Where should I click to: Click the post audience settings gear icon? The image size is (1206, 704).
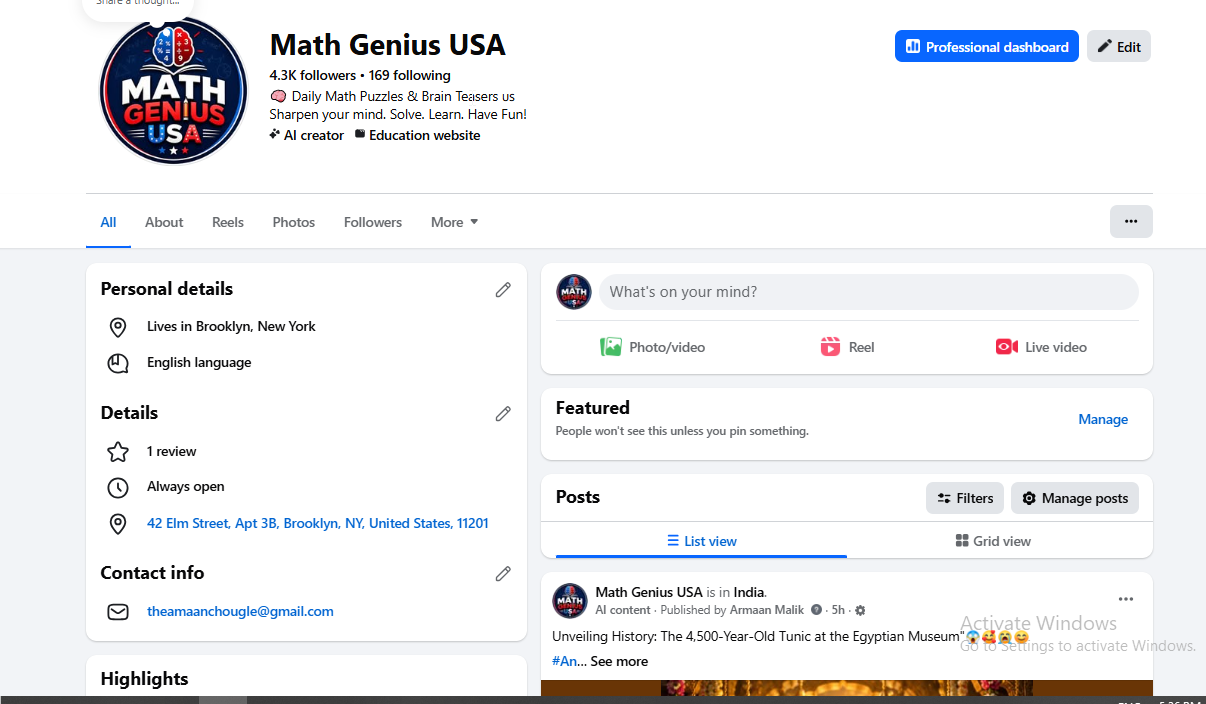point(860,610)
